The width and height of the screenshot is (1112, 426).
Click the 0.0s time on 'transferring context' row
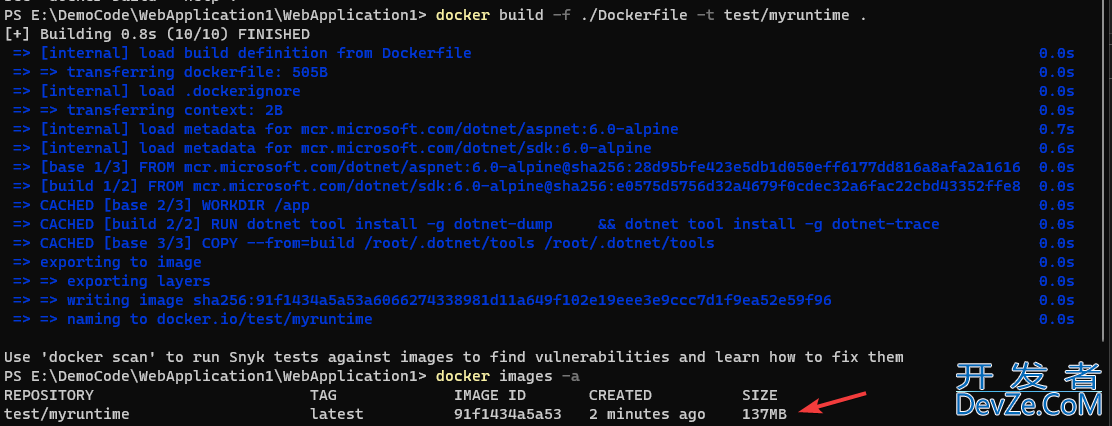point(1057,111)
